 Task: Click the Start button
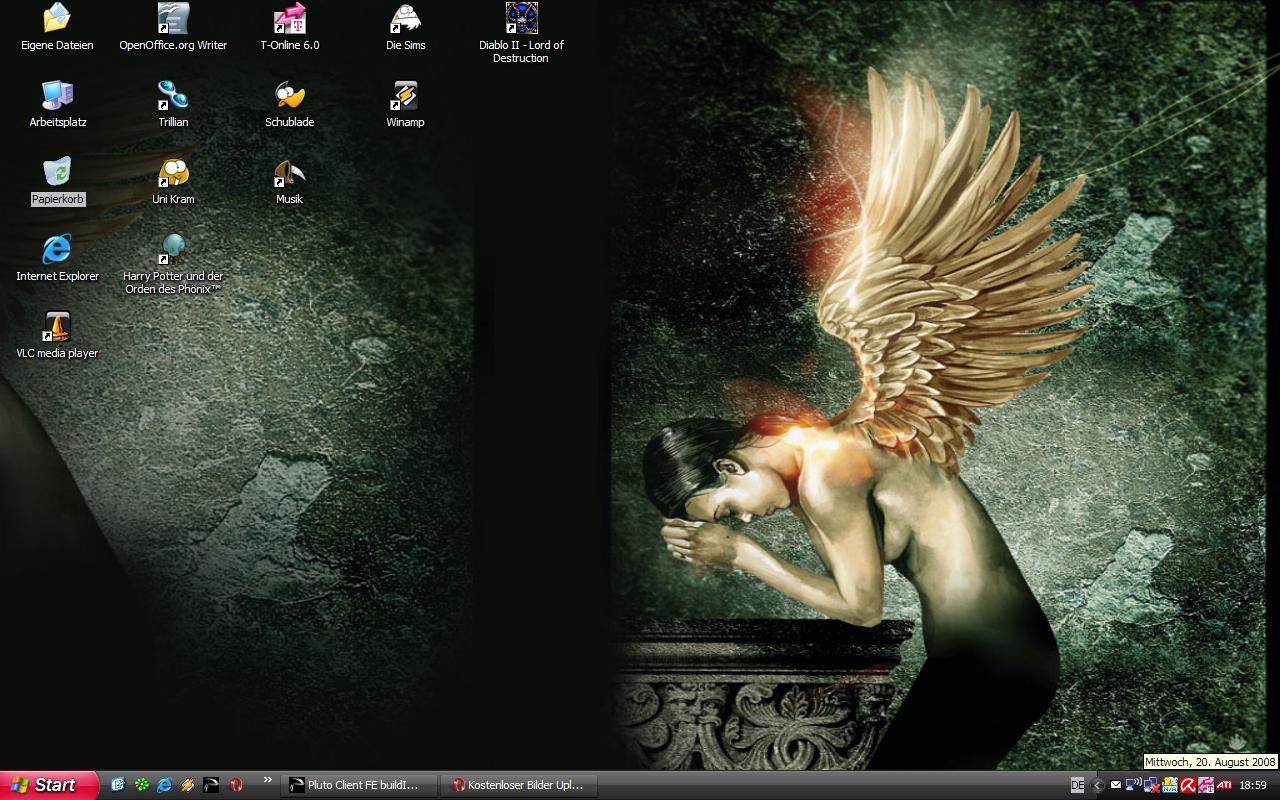pos(48,785)
